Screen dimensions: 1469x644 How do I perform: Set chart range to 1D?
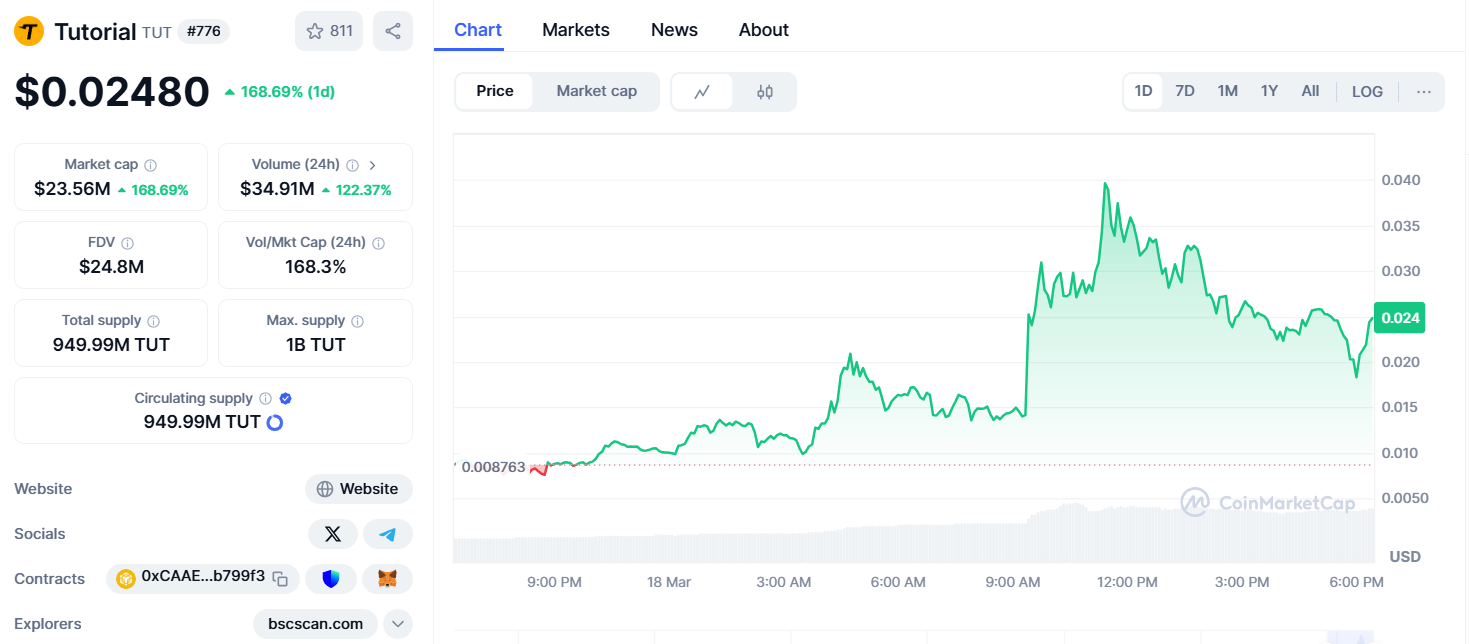click(x=1143, y=91)
